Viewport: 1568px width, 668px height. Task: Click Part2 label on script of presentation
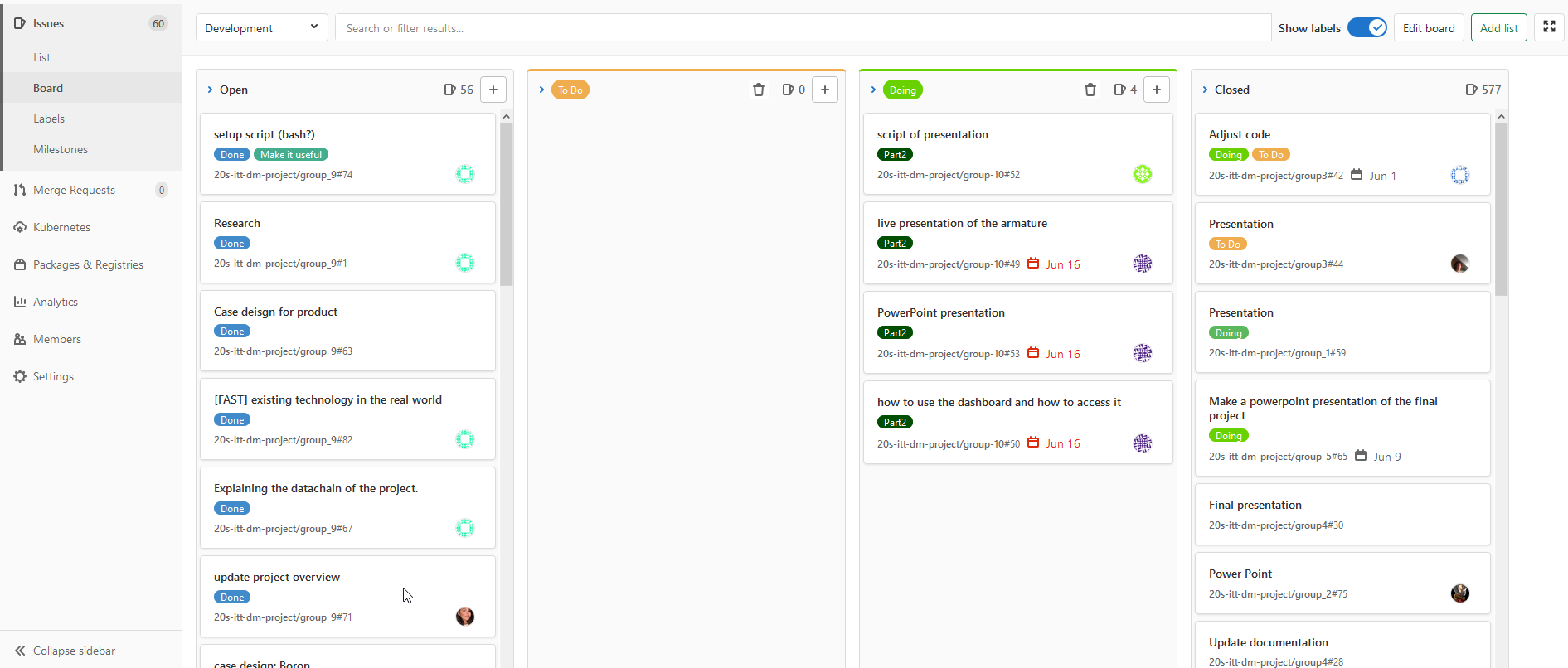tap(895, 154)
